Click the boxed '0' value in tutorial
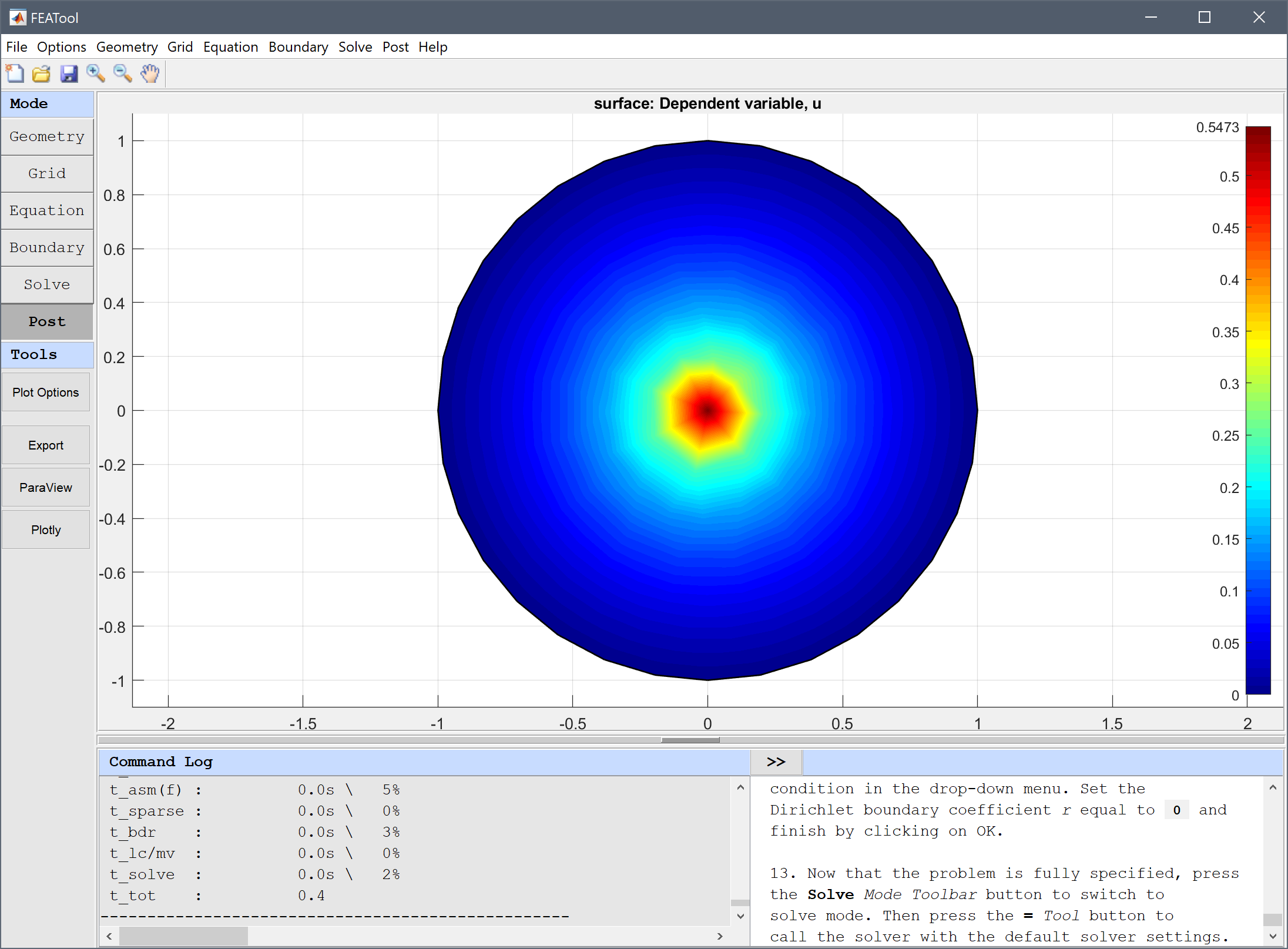The width and height of the screenshot is (1288, 949). pos(1176,810)
